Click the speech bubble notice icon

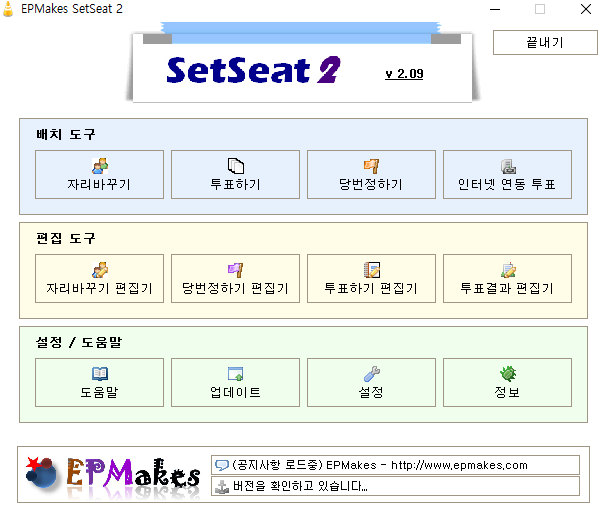click(222, 465)
